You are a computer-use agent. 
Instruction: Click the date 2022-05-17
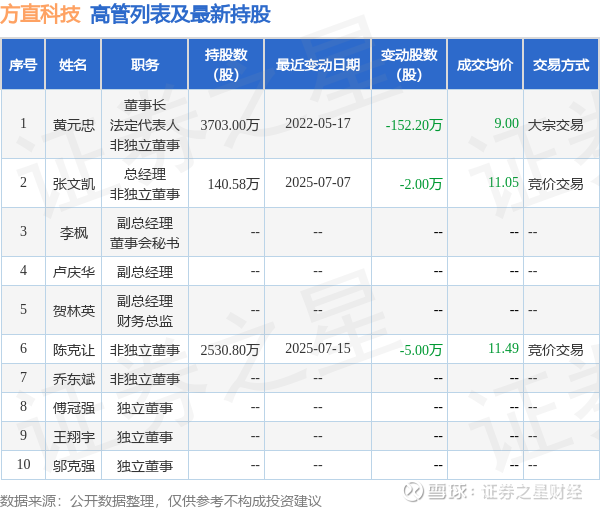(318, 123)
